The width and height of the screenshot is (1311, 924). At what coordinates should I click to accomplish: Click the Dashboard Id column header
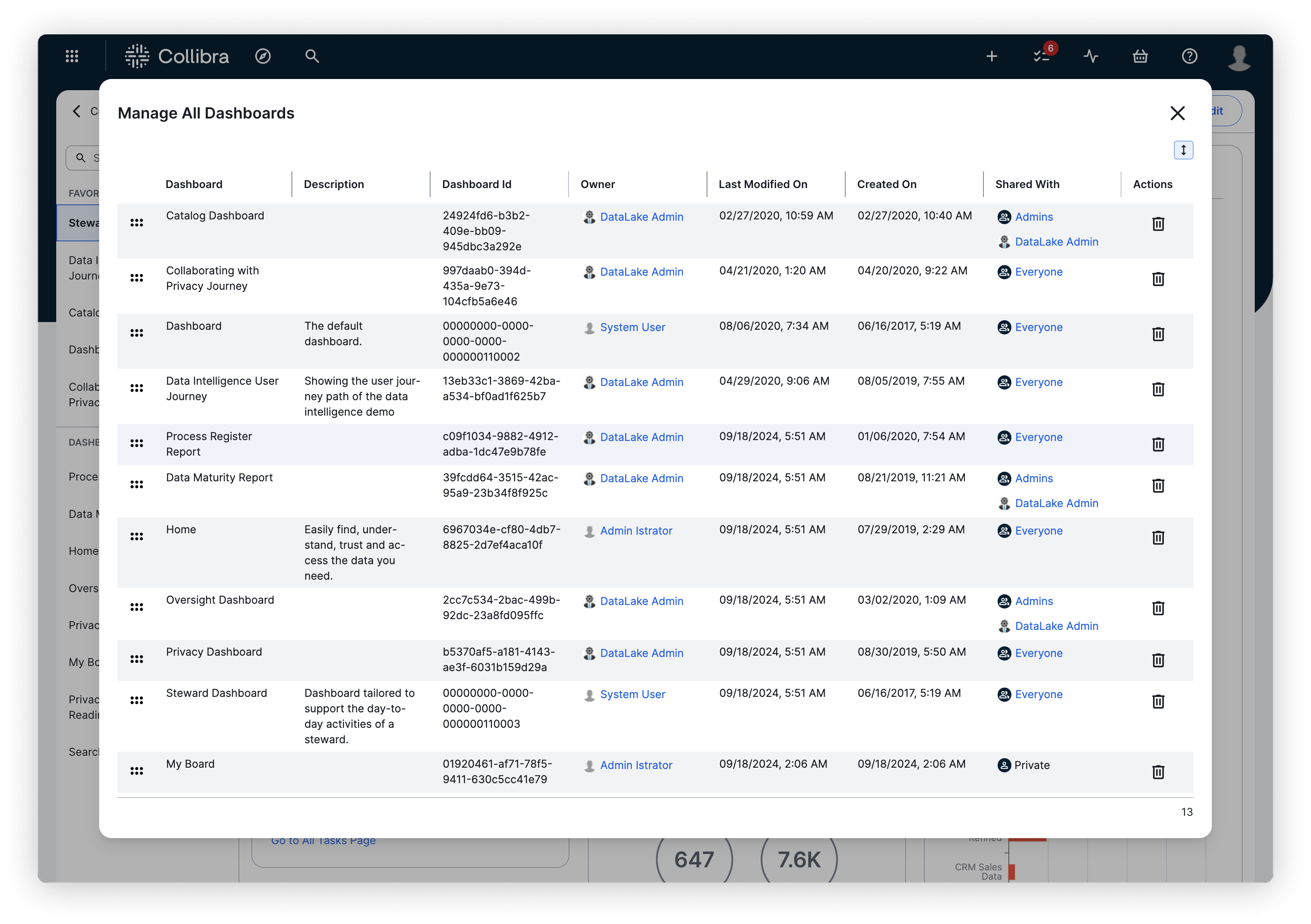(477, 185)
